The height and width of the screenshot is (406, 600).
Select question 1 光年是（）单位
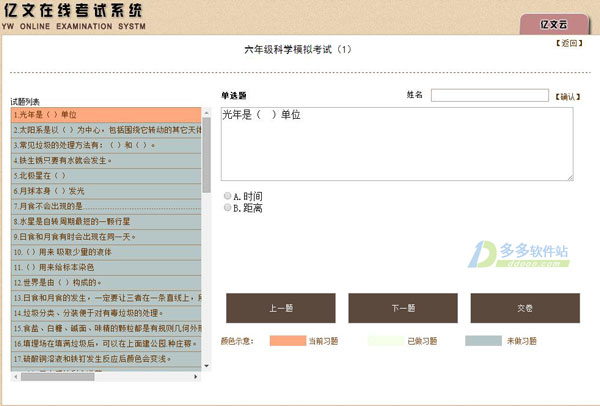(106, 115)
